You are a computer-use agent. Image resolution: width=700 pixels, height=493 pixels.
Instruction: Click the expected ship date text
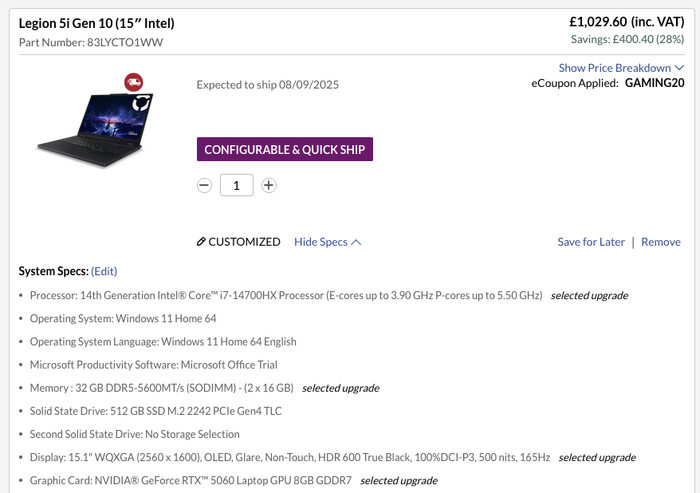tap(268, 85)
